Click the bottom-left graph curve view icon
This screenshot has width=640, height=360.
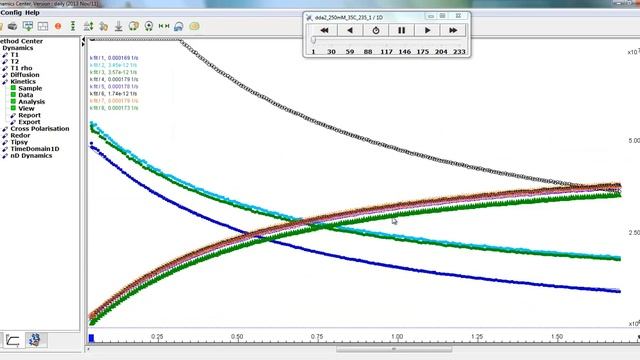(x=13, y=340)
